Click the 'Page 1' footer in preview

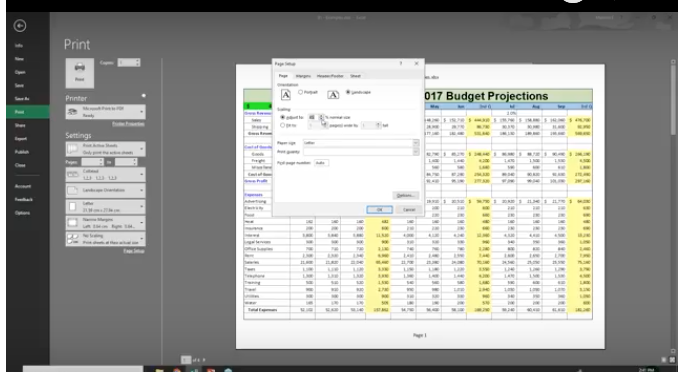tap(419, 335)
